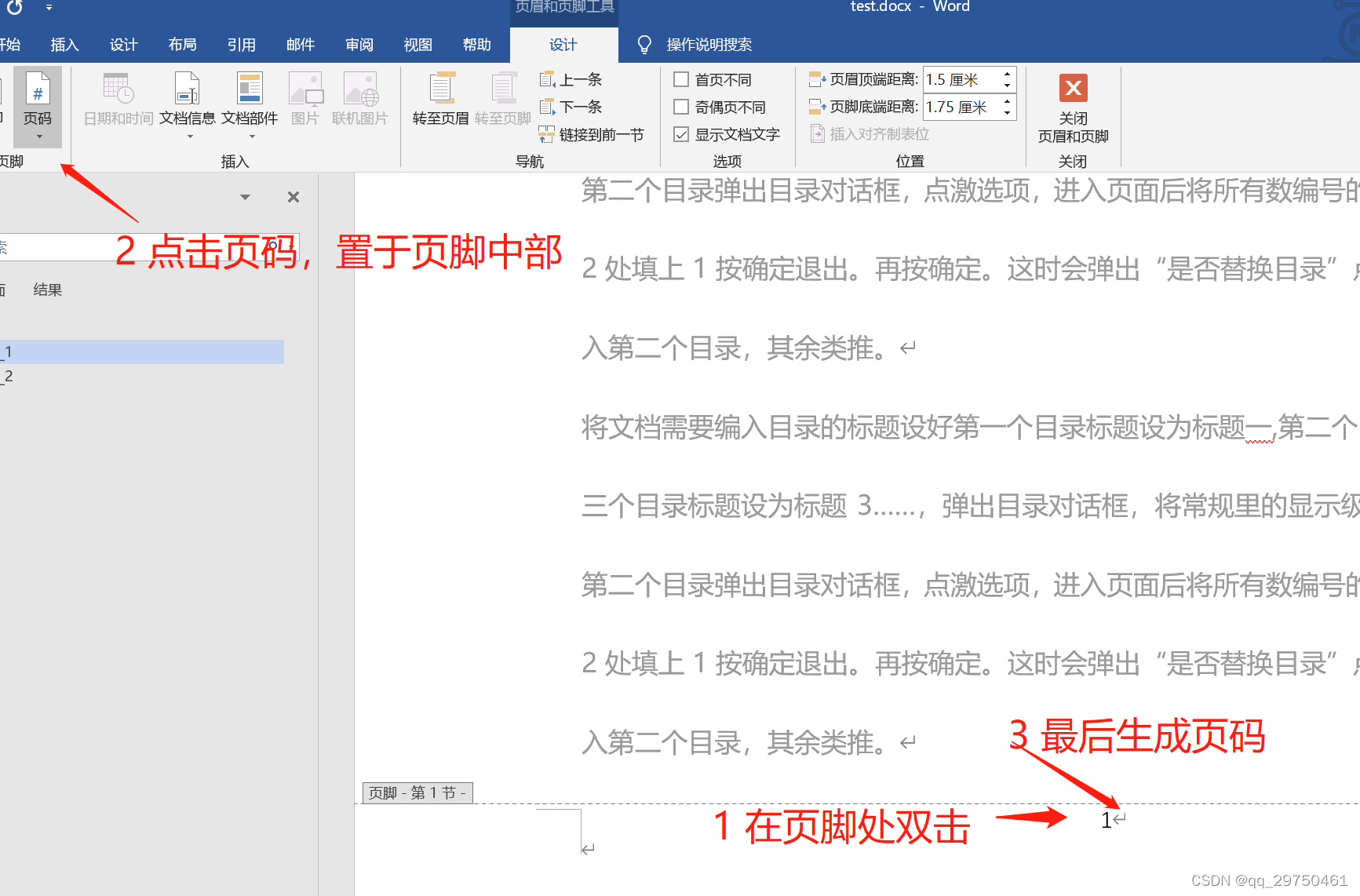Expand the 页码 dropdown arrow
Screen dimensions: 1360x896
pos(39,137)
